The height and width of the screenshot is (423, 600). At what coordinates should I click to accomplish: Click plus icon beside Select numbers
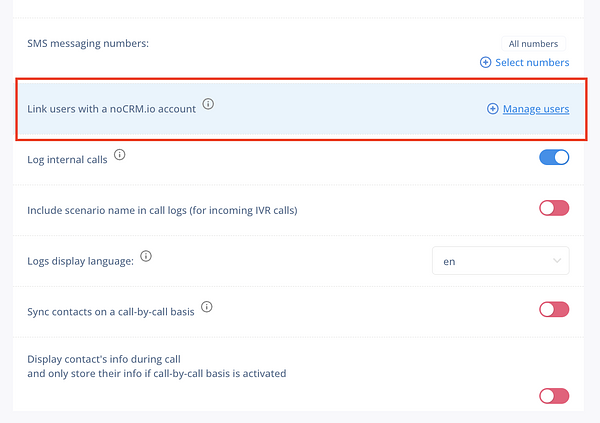tap(486, 62)
